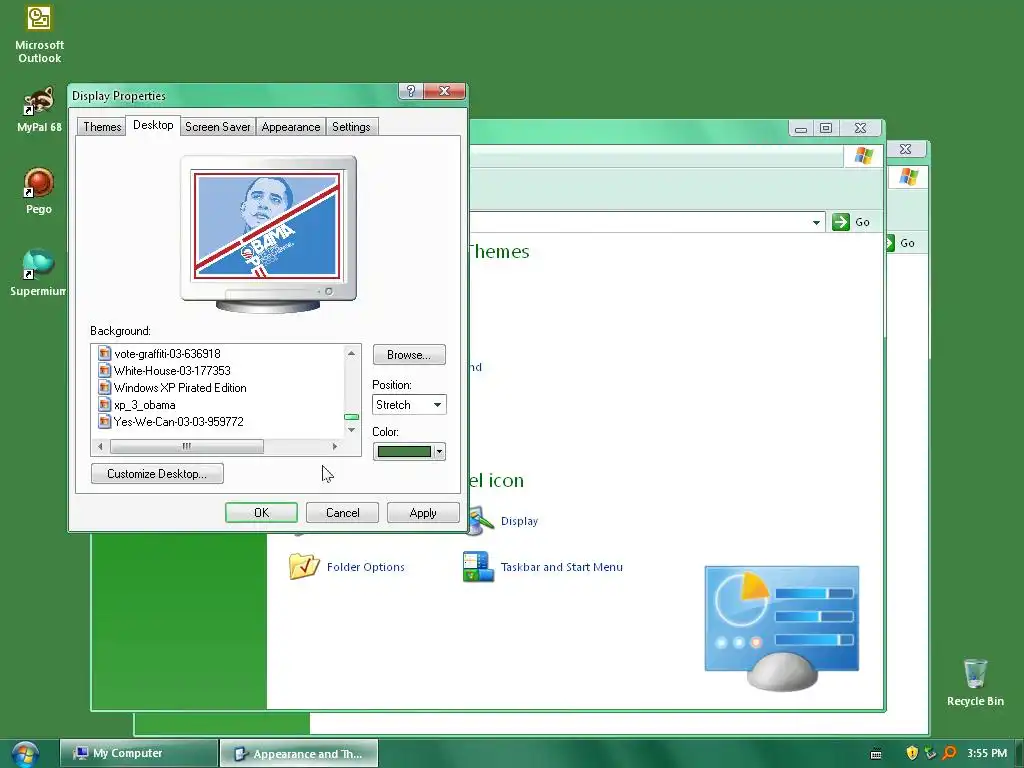Screen dimensions: 1024x768
Task: Select vote-graffiti-03-636918 file icon
Action: point(104,353)
